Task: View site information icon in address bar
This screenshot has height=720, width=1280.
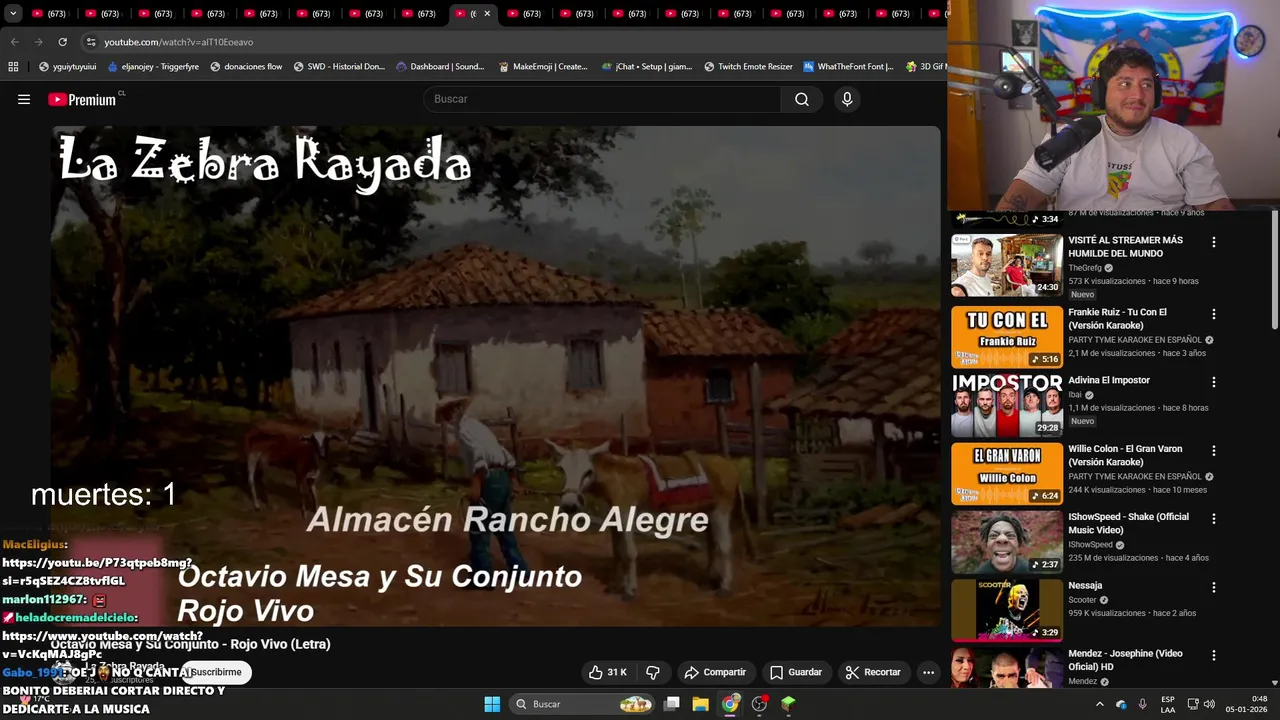Action: 91,42
